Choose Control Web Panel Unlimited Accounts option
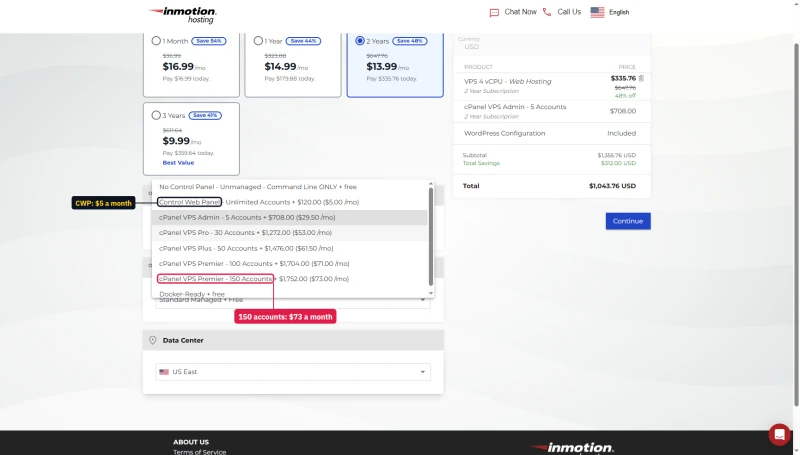Image resolution: width=800 pixels, height=455 pixels. click(289, 202)
